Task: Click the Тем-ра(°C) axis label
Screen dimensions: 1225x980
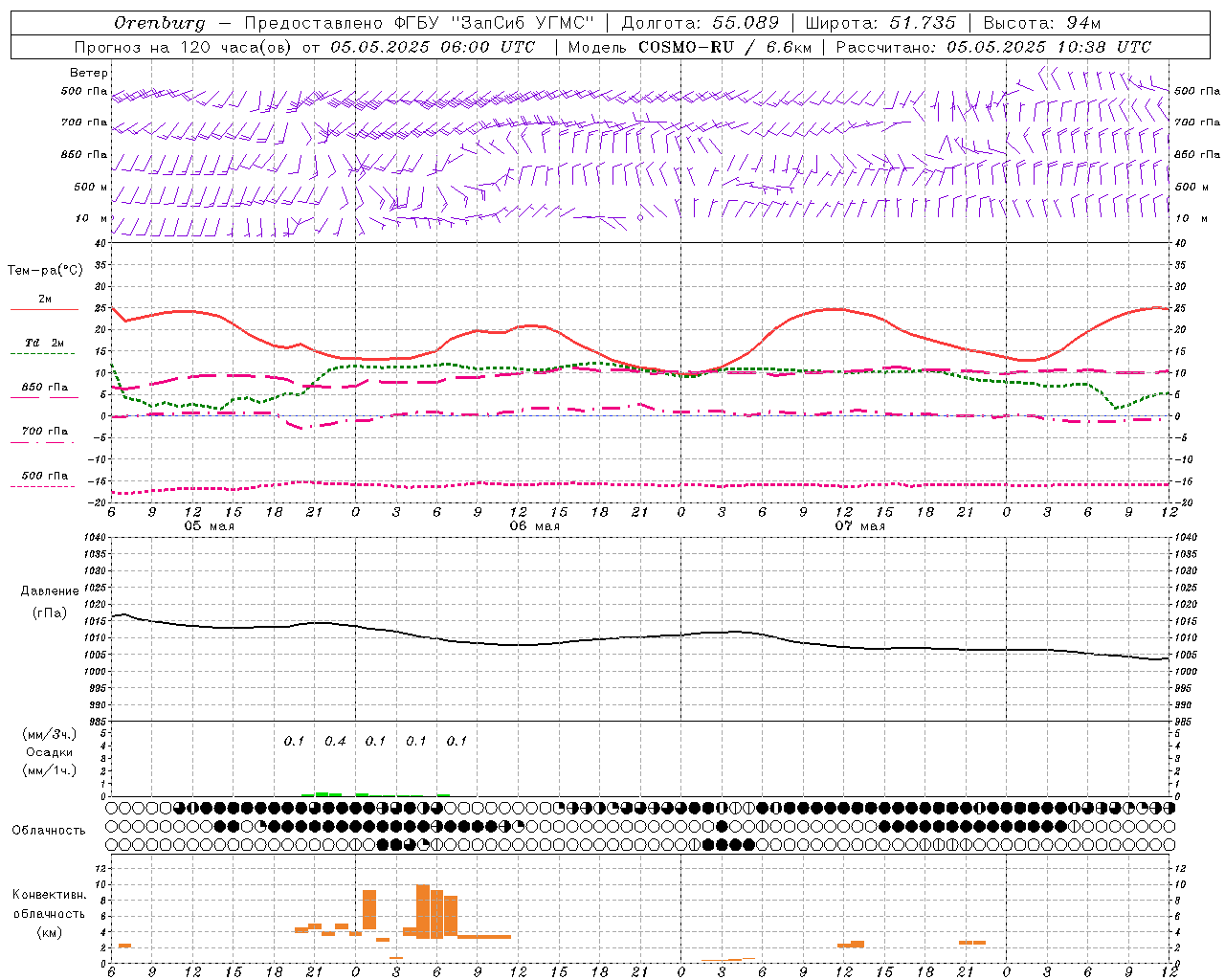Action: click(45, 271)
